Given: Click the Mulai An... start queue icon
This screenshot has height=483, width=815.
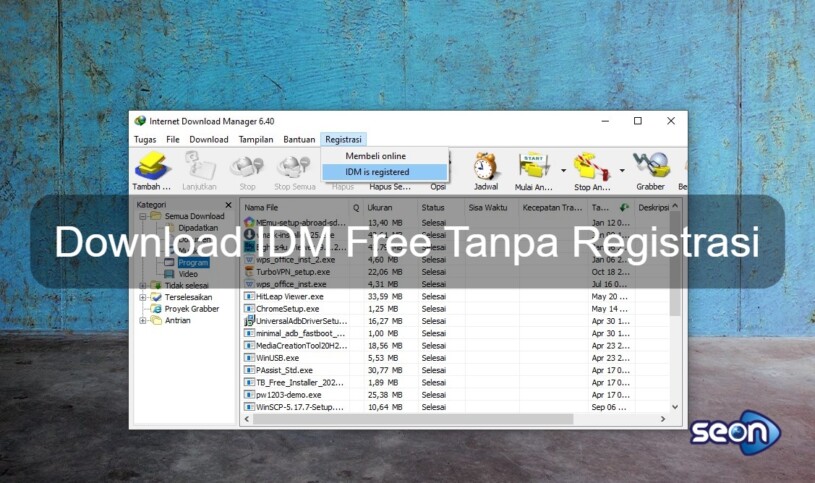Looking at the screenshot, I should (533, 166).
